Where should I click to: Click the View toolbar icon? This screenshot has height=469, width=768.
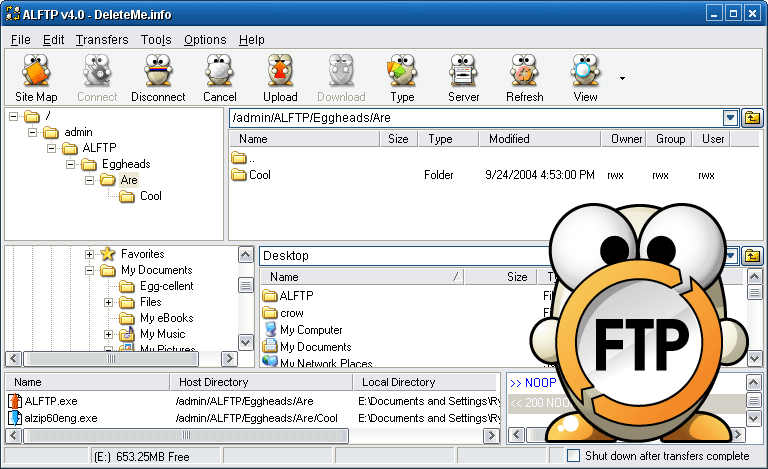585,78
